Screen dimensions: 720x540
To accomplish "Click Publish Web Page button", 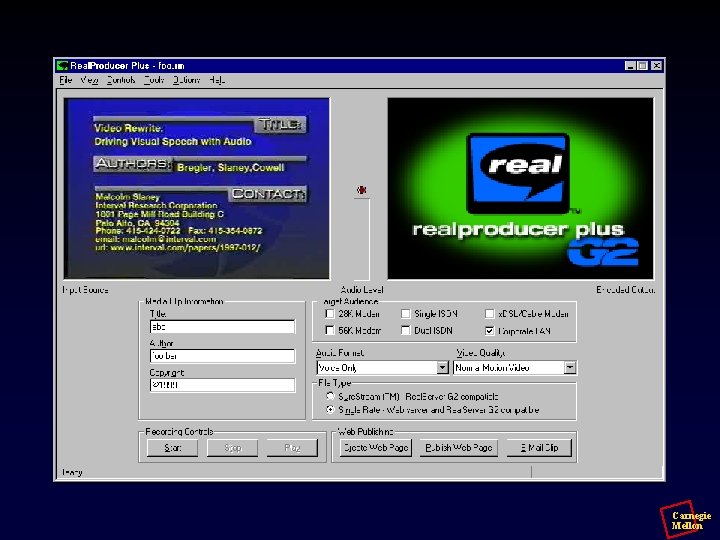I will [x=458, y=448].
